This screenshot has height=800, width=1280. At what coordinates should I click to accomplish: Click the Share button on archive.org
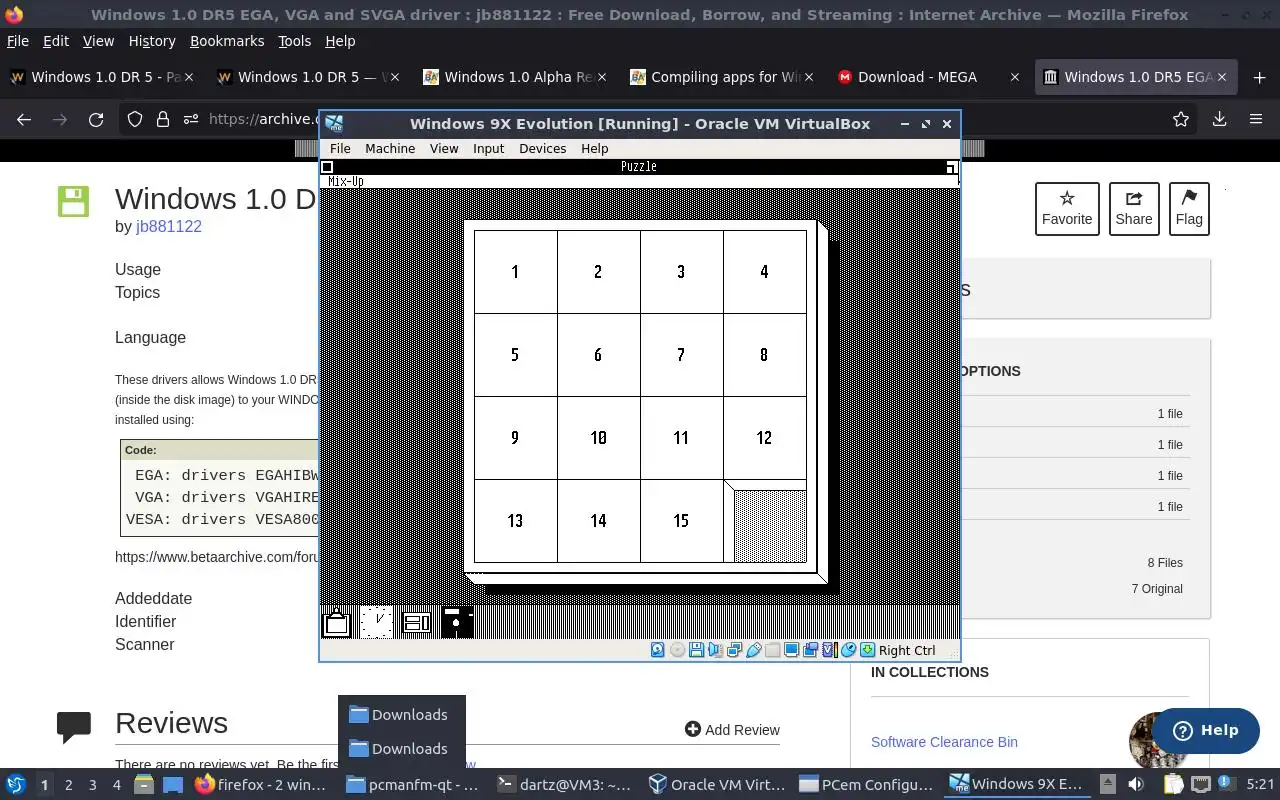[1134, 208]
